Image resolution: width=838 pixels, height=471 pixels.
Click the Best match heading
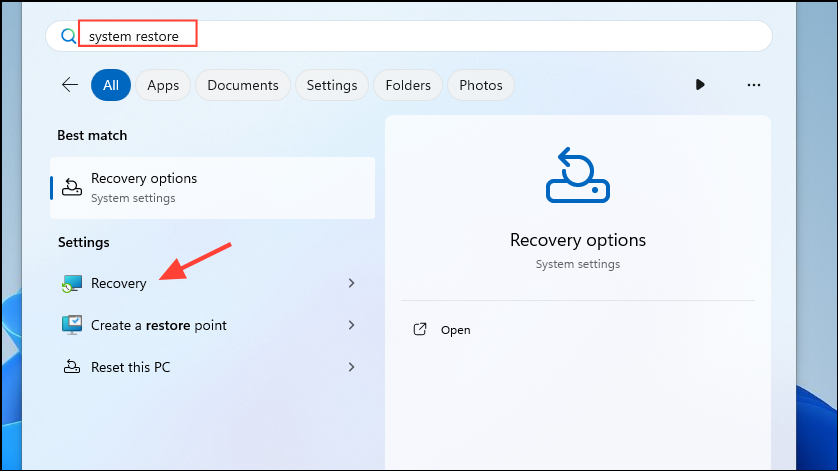pyautogui.click(x=92, y=135)
